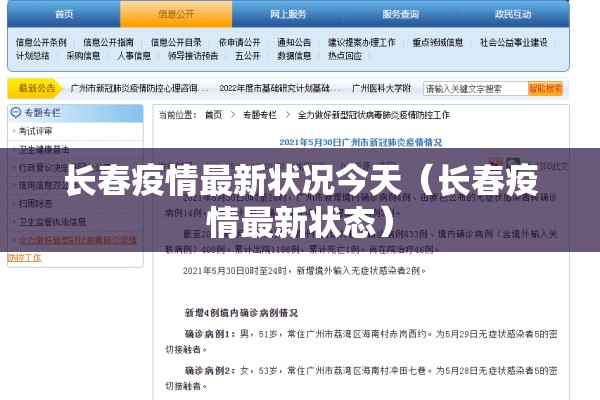Click the 最新公告 yellow label
Image resolution: width=600 pixels, height=400 pixels.
pos(35,88)
